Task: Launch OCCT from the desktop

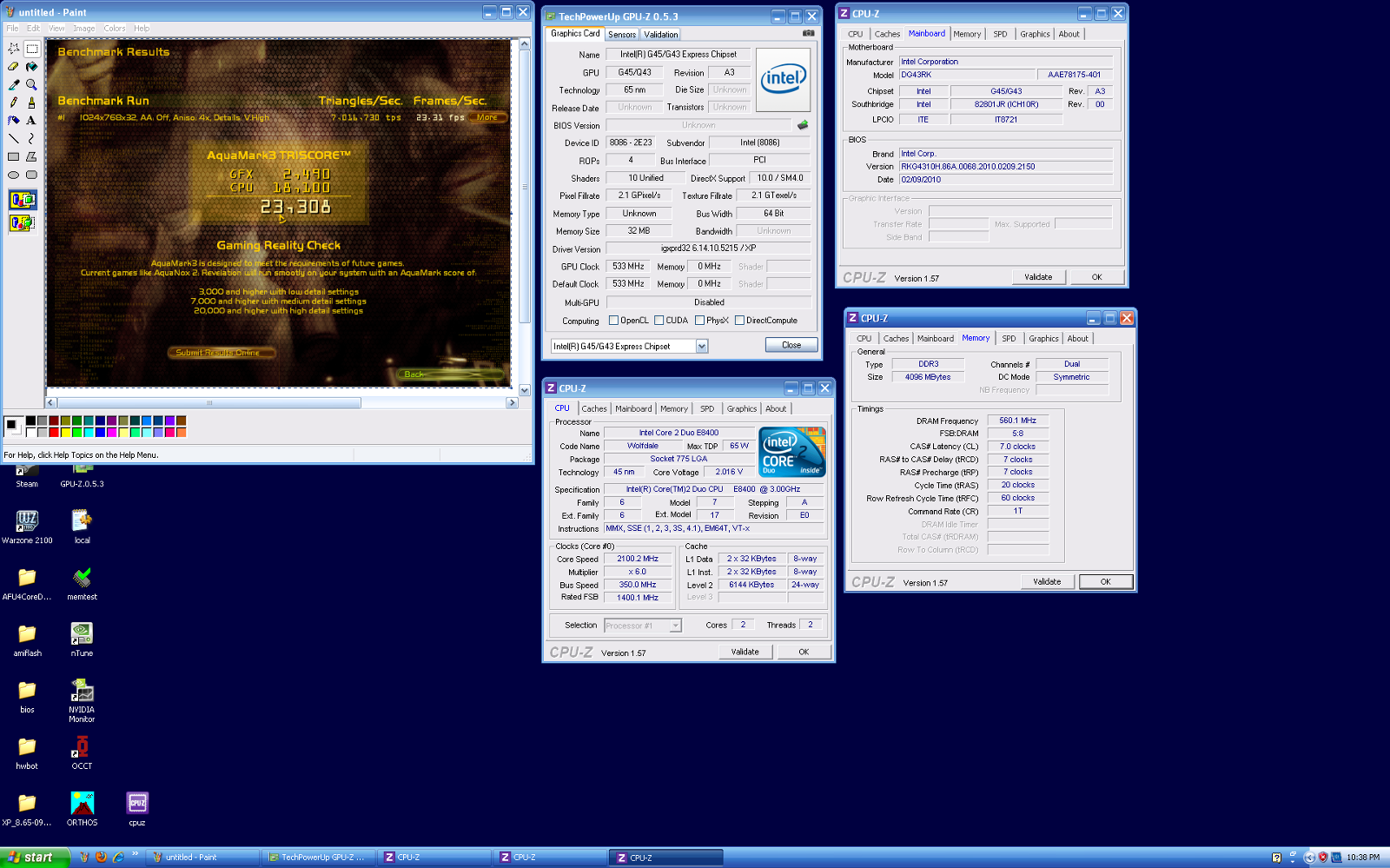Action: [x=82, y=752]
